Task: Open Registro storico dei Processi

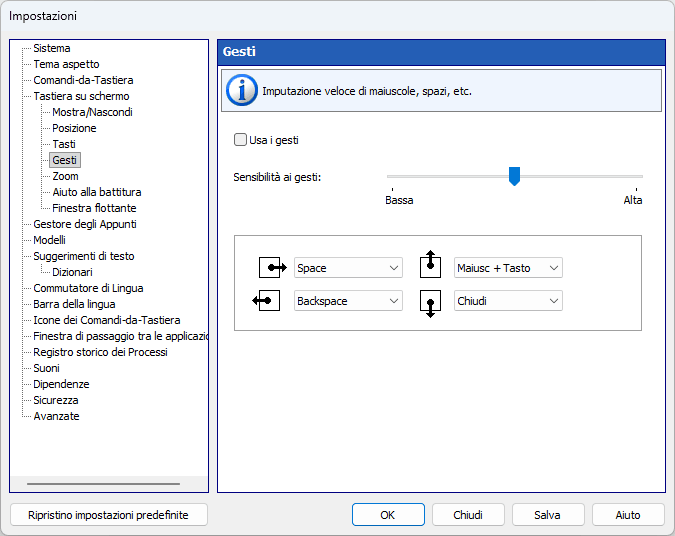Action: tap(100, 352)
